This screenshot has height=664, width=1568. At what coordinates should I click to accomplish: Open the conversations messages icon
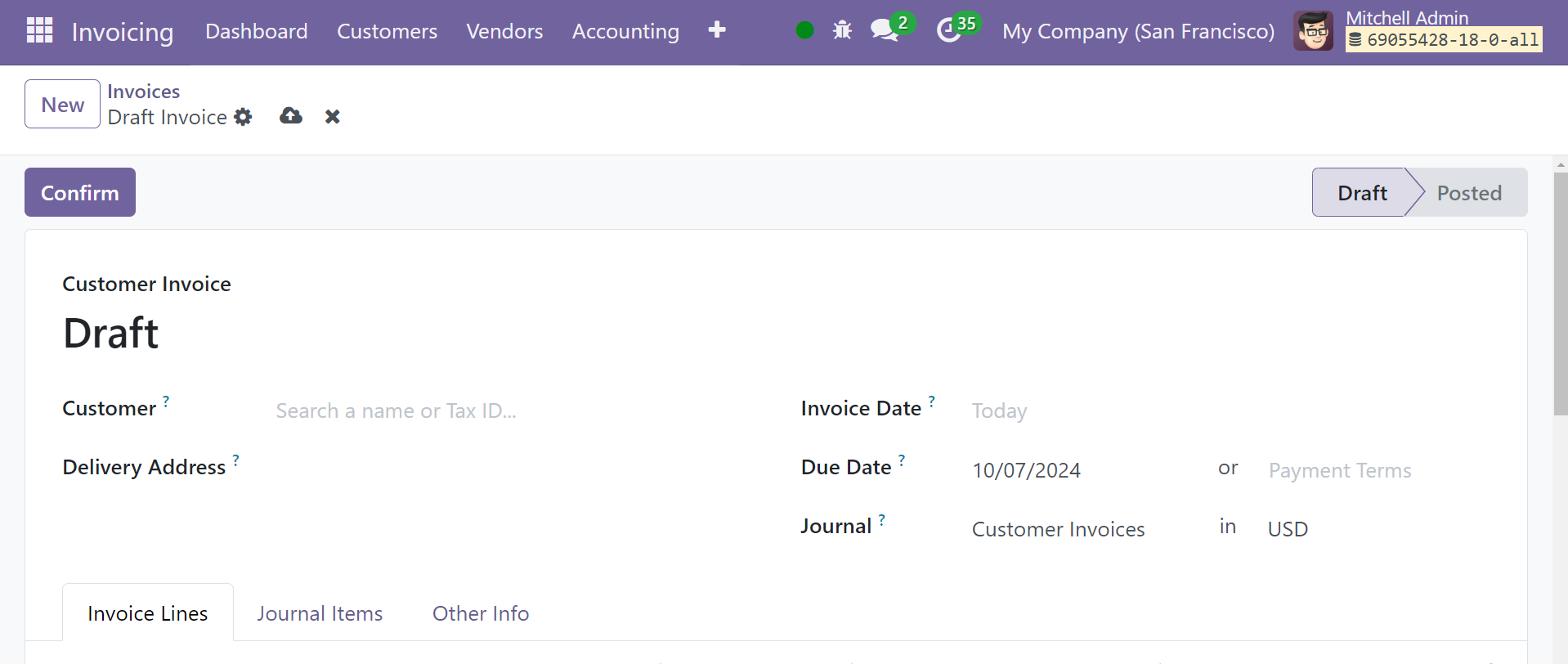[x=885, y=30]
